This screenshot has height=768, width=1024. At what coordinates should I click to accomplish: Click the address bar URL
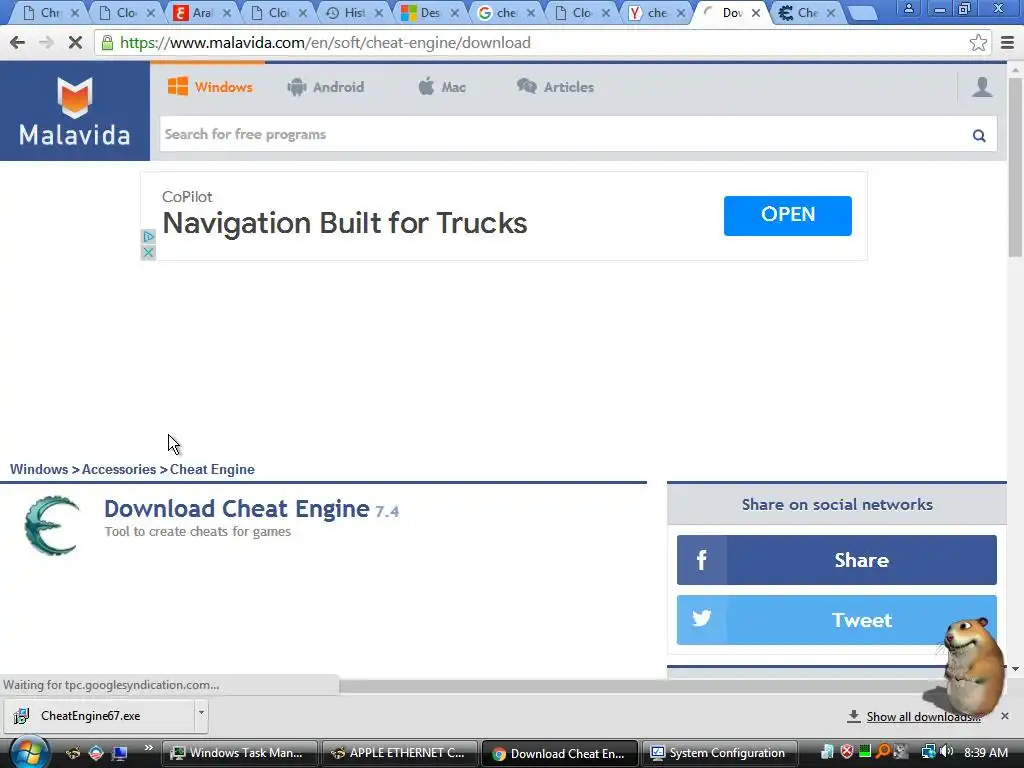tap(325, 42)
